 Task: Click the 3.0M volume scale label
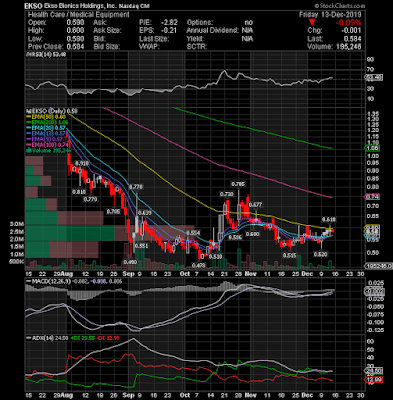point(17,224)
